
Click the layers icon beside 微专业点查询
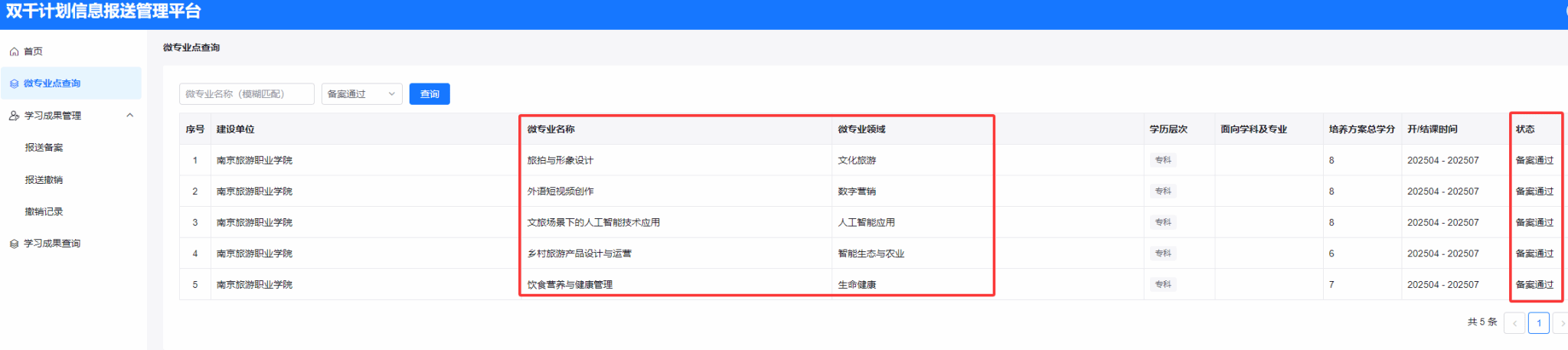pyautogui.click(x=14, y=84)
